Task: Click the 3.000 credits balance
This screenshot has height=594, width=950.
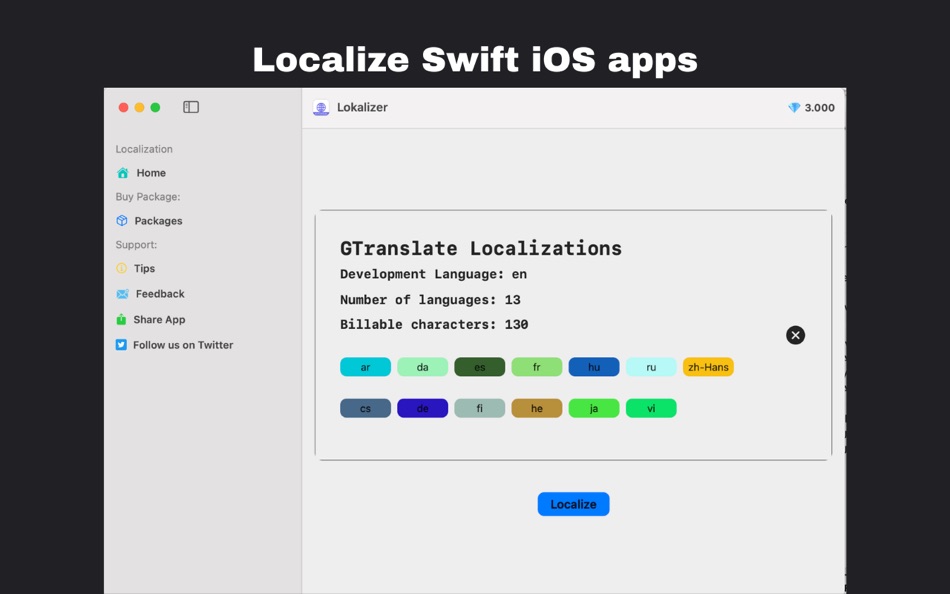Action: point(819,108)
